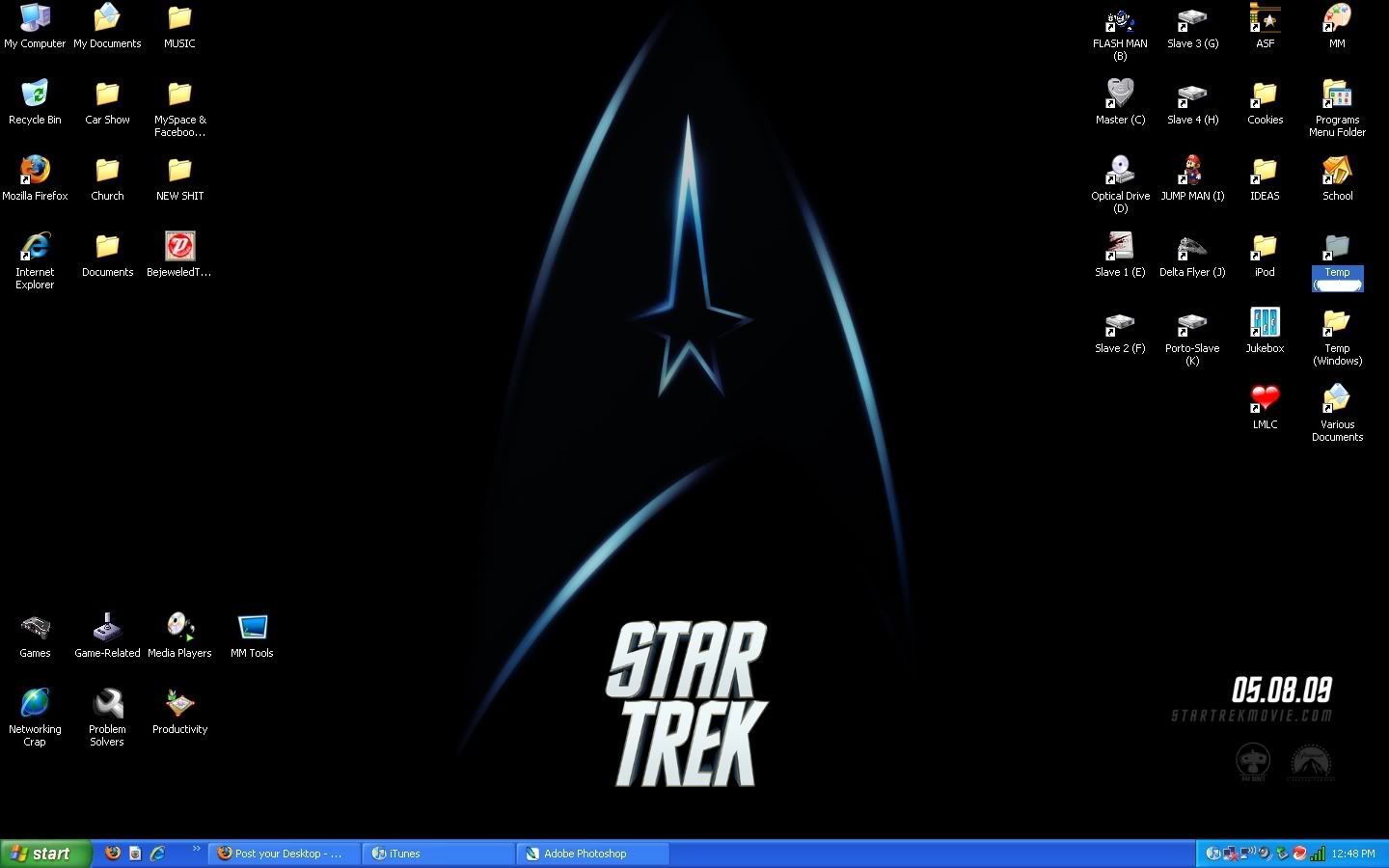
Task: Open the Optical Drive (D) shortcut
Action: coord(1120,184)
